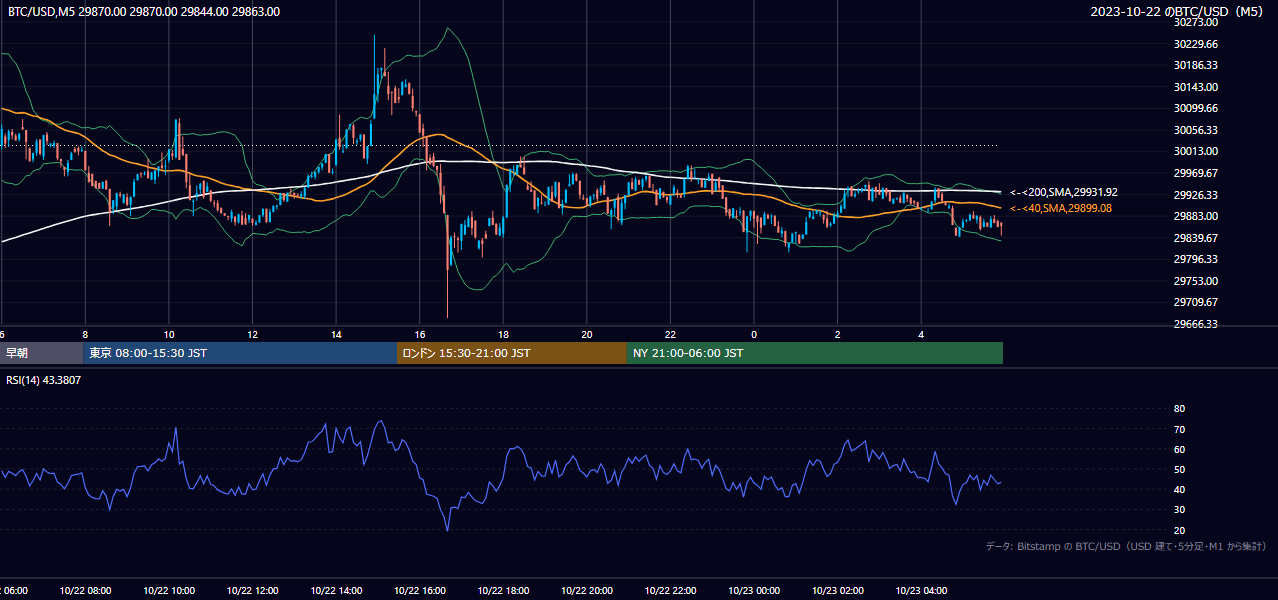The image size is (1278, 600).
Task: Click hour label 16 under price chart
Action: tap(420, 334)
